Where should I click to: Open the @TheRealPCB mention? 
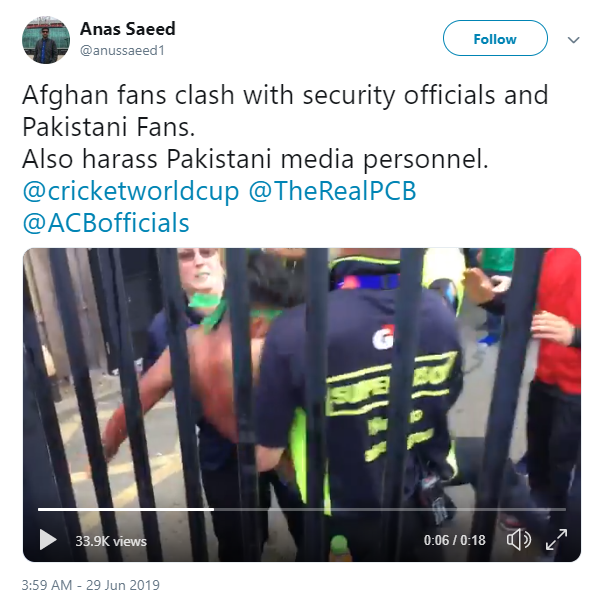click(333, 191)
